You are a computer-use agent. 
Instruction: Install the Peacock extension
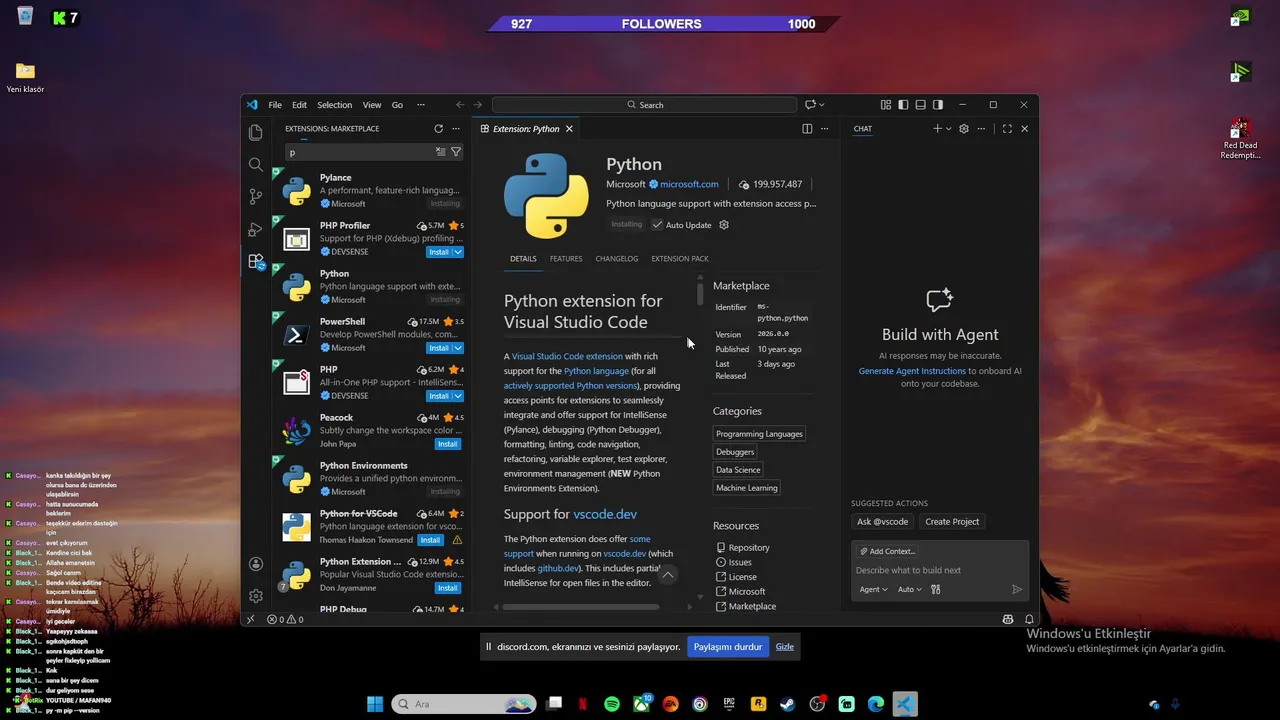(x=447, y=444)
